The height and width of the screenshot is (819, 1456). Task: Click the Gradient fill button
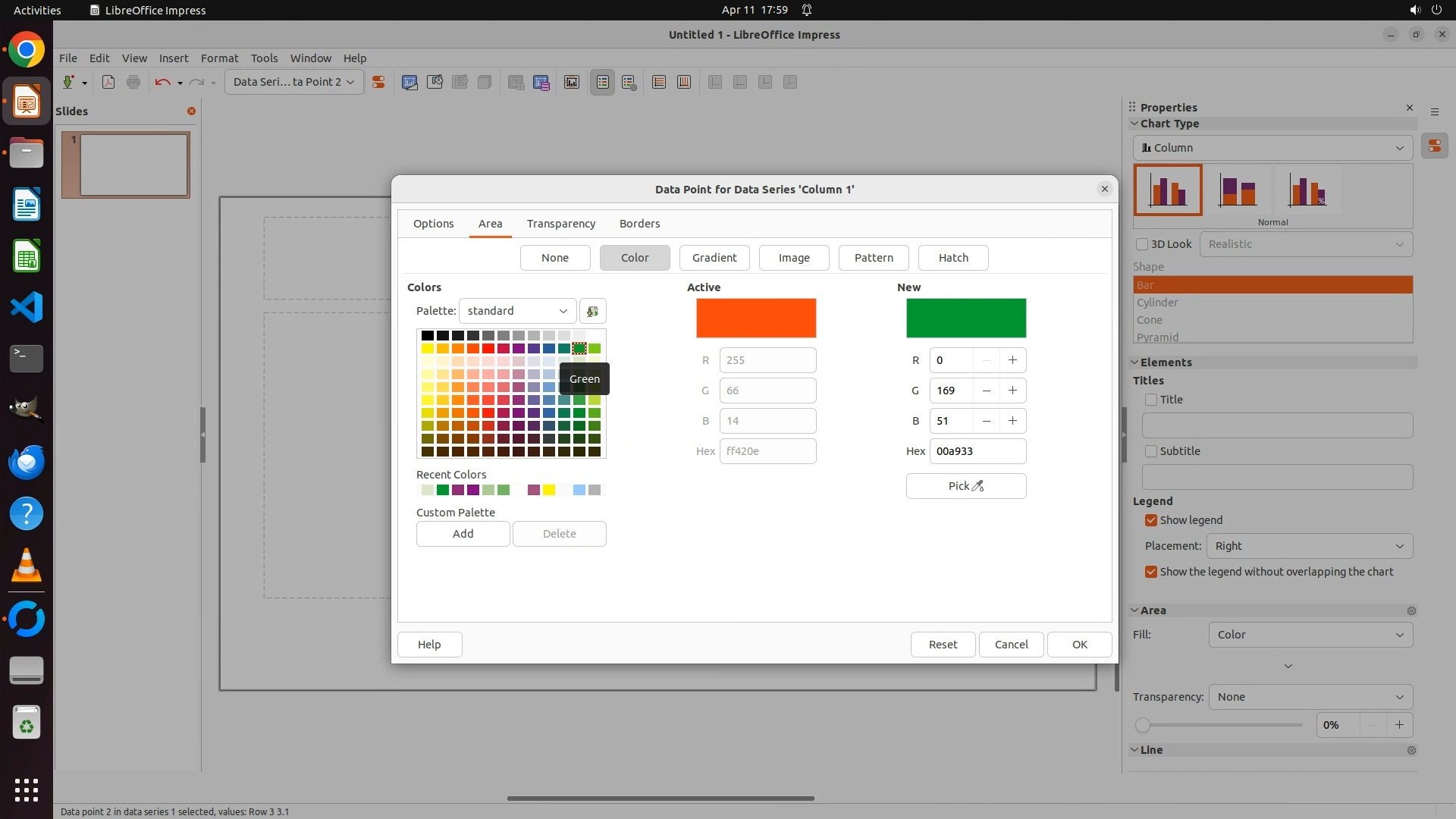[714, 258]
